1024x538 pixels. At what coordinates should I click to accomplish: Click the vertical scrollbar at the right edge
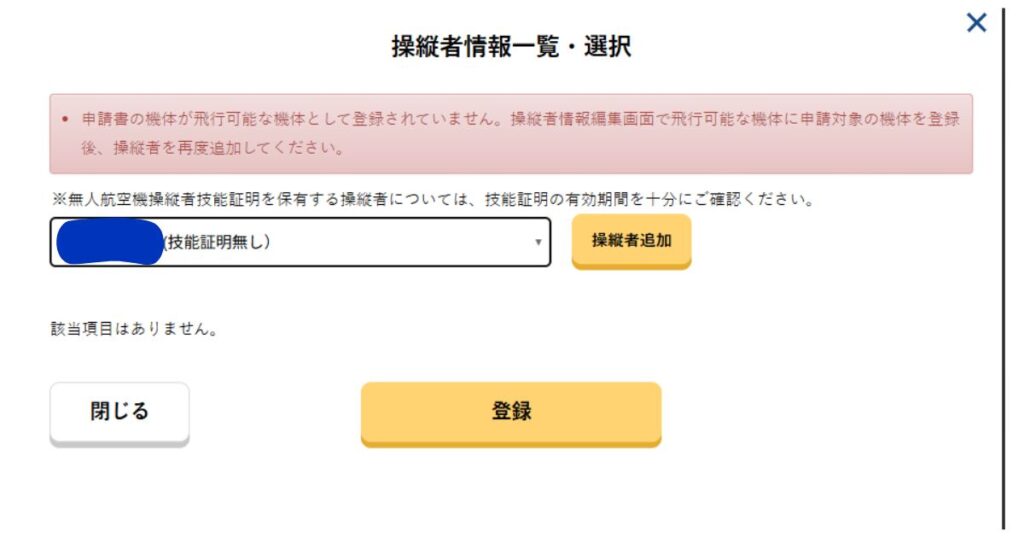tap(1002, 270)
